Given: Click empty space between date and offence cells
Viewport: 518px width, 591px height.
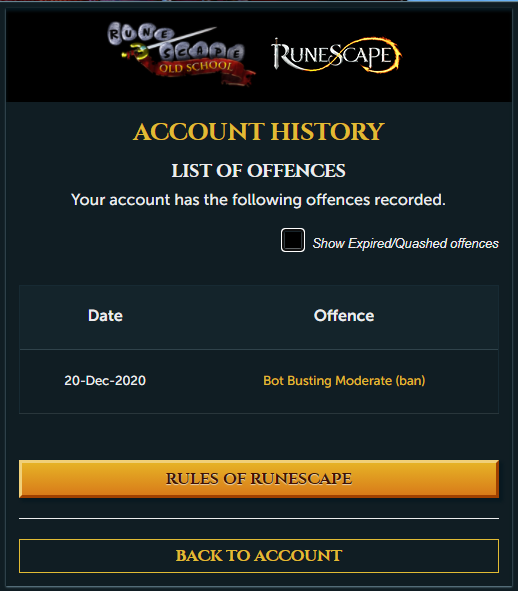Looking at the screenshot, I should (204, 381).
